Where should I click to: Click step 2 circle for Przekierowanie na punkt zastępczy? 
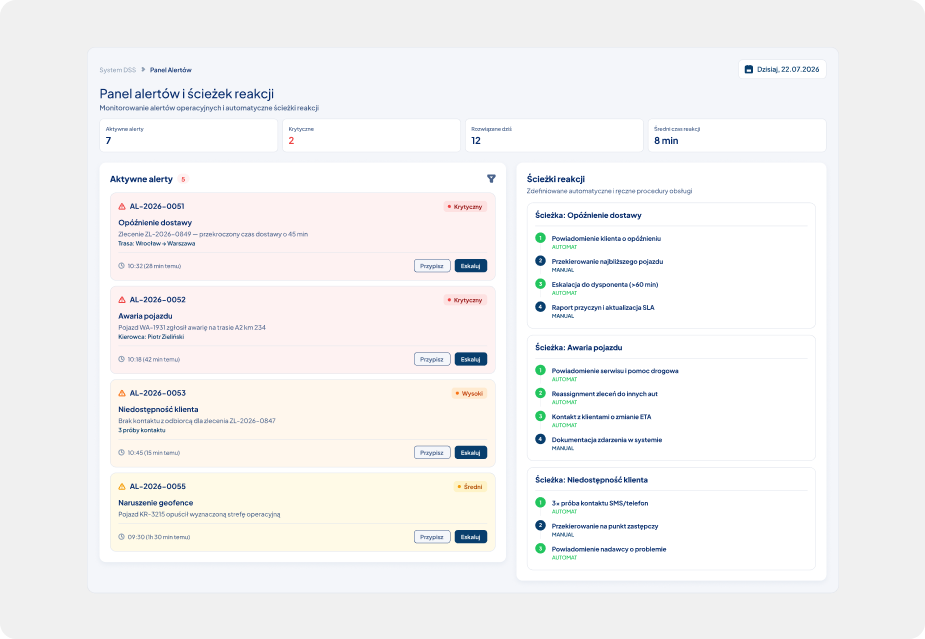[540, 525]
